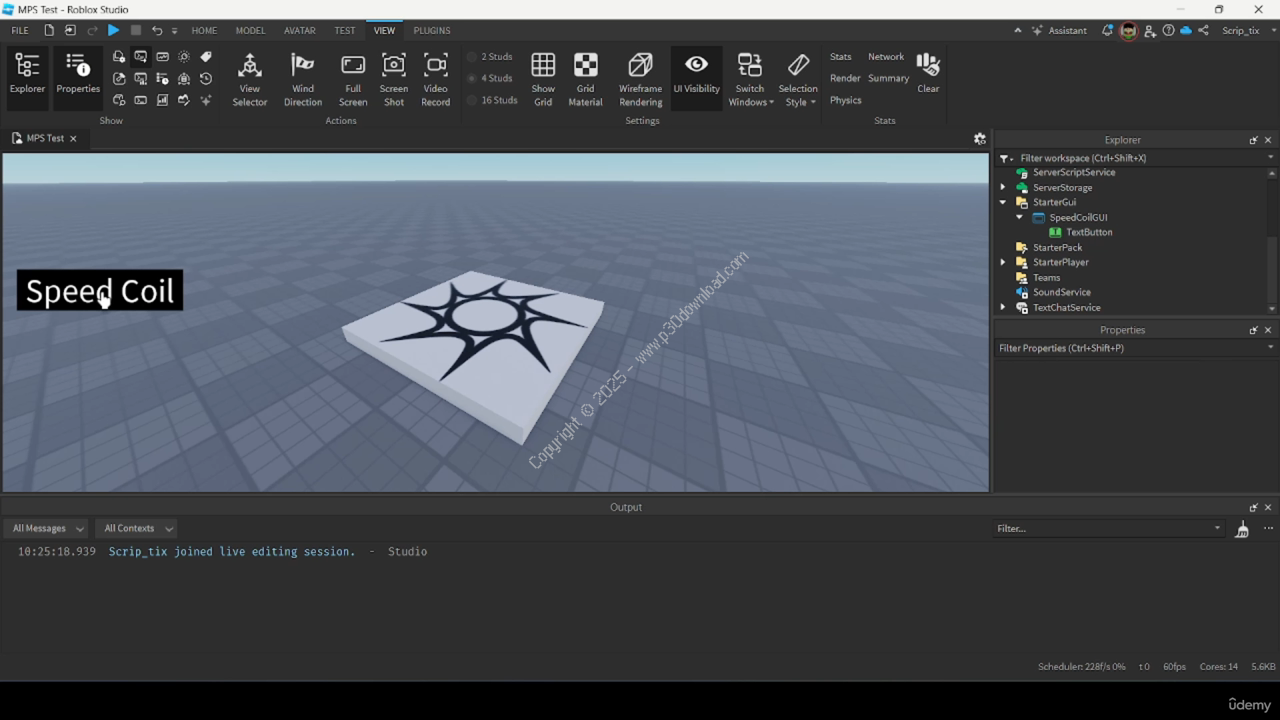
Task: Open Selection Style dropdown
Action: point(798,79)
